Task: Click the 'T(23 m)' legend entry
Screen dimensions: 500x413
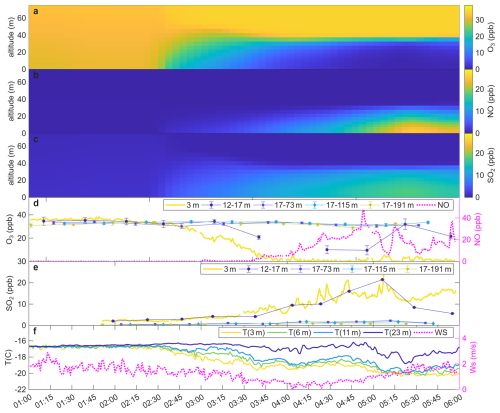Action: coord(387,332)
